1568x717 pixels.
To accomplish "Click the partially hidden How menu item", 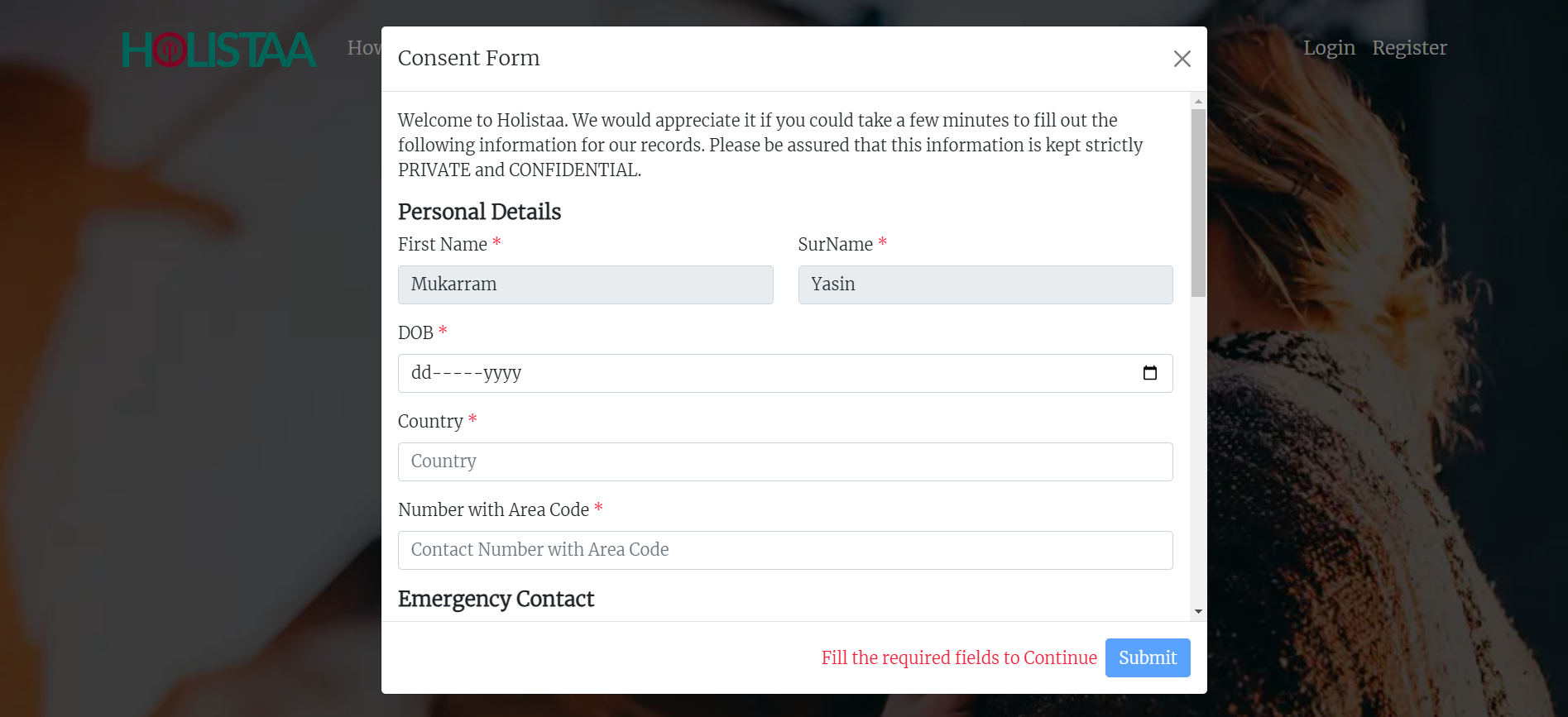I will point(363,48).
